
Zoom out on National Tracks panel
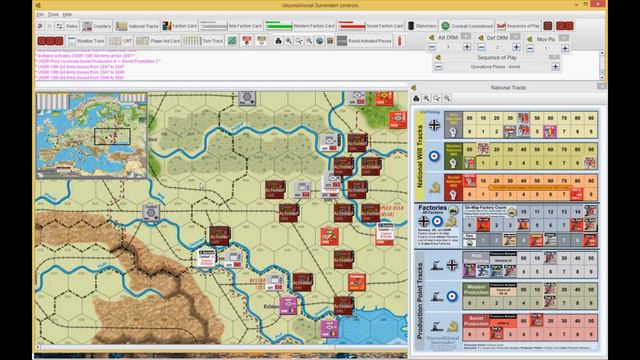(447, 98)
